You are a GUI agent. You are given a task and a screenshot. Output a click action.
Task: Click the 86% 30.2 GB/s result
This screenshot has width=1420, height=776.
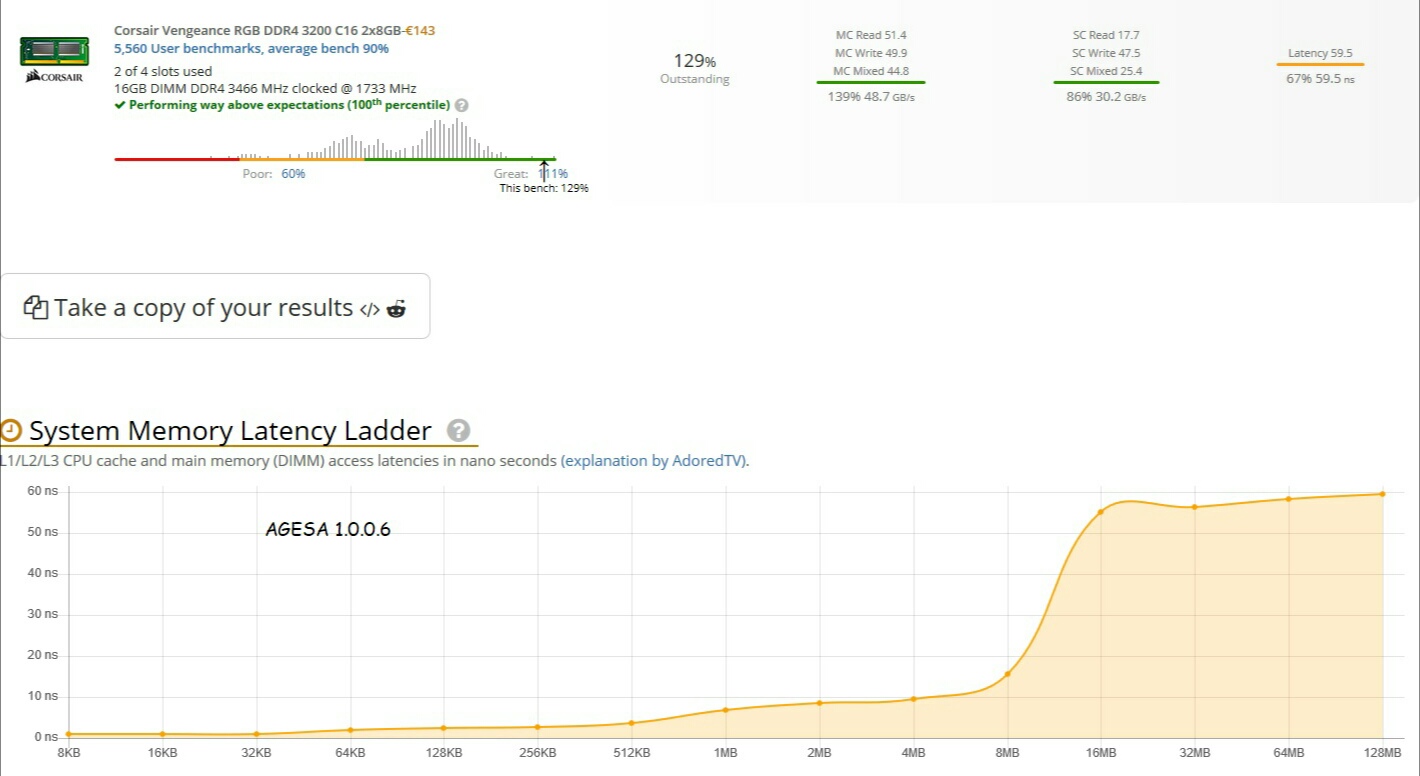click(x=1106, y=97)
